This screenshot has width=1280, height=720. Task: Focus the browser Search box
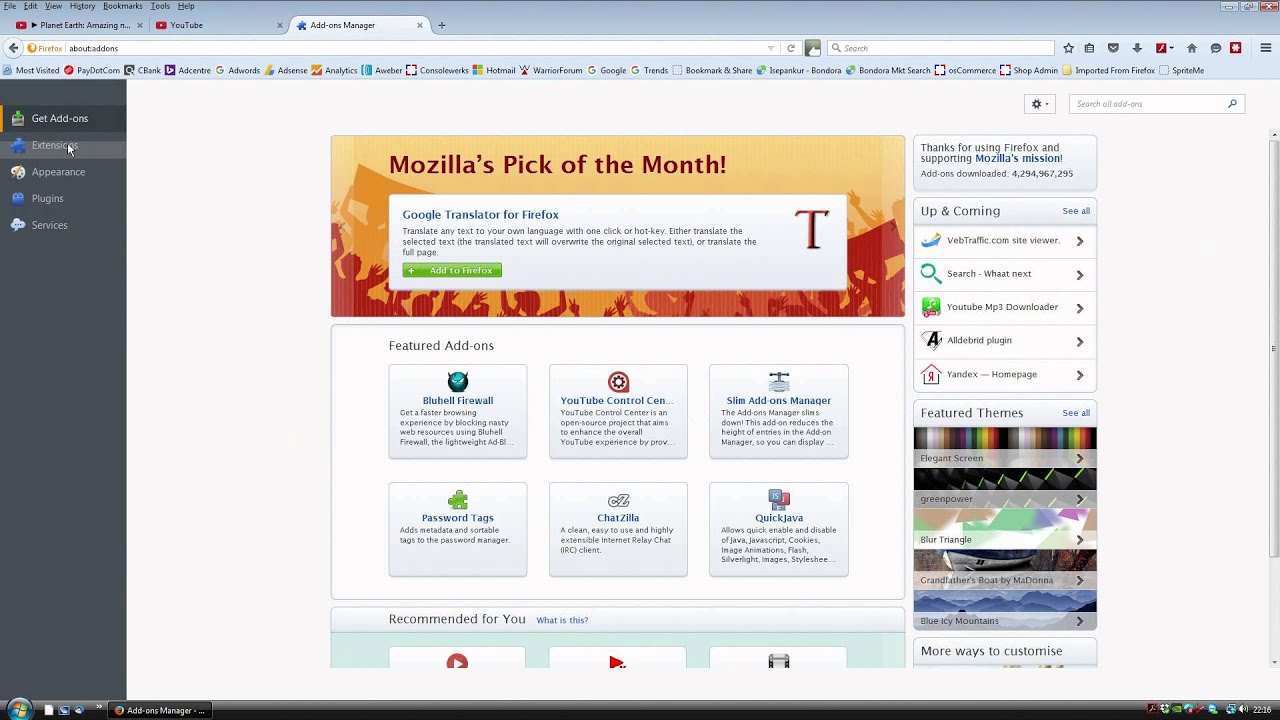(x=943, y=48)
